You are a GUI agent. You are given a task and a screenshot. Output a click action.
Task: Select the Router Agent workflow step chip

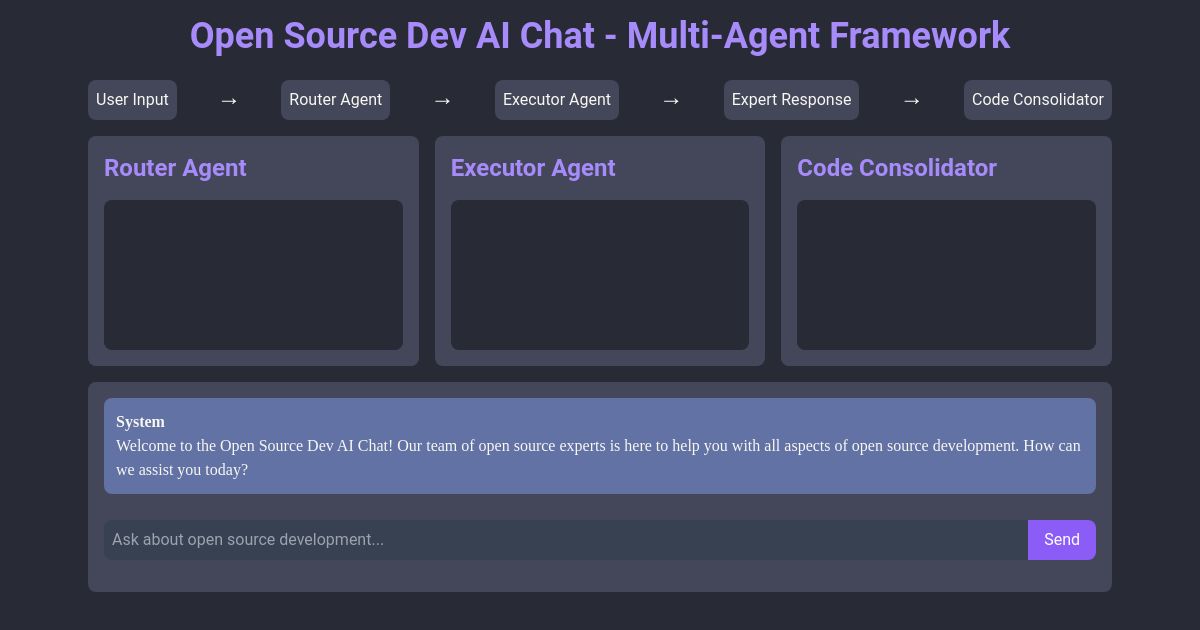pos(335,100)
